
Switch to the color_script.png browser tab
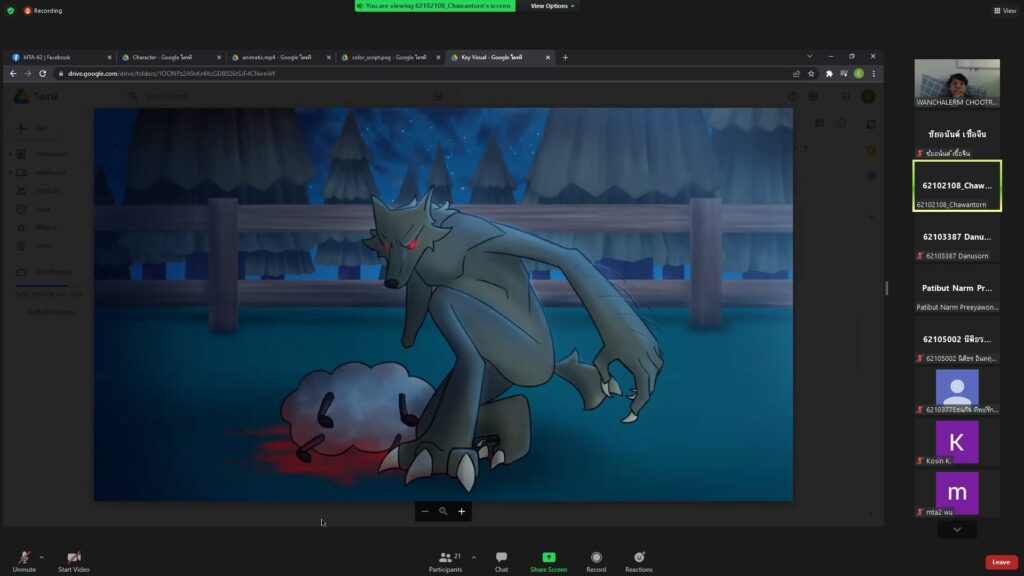point(390,57)
